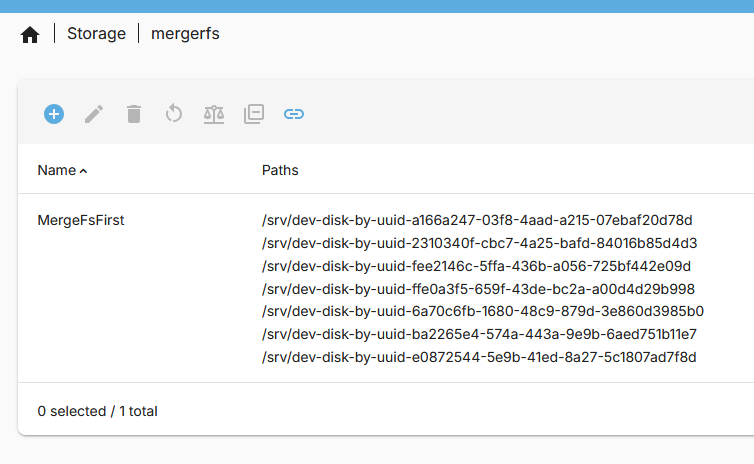
Task: Go to the home dashboard icon
Action: pyautogui.click(x=30, y=34)
